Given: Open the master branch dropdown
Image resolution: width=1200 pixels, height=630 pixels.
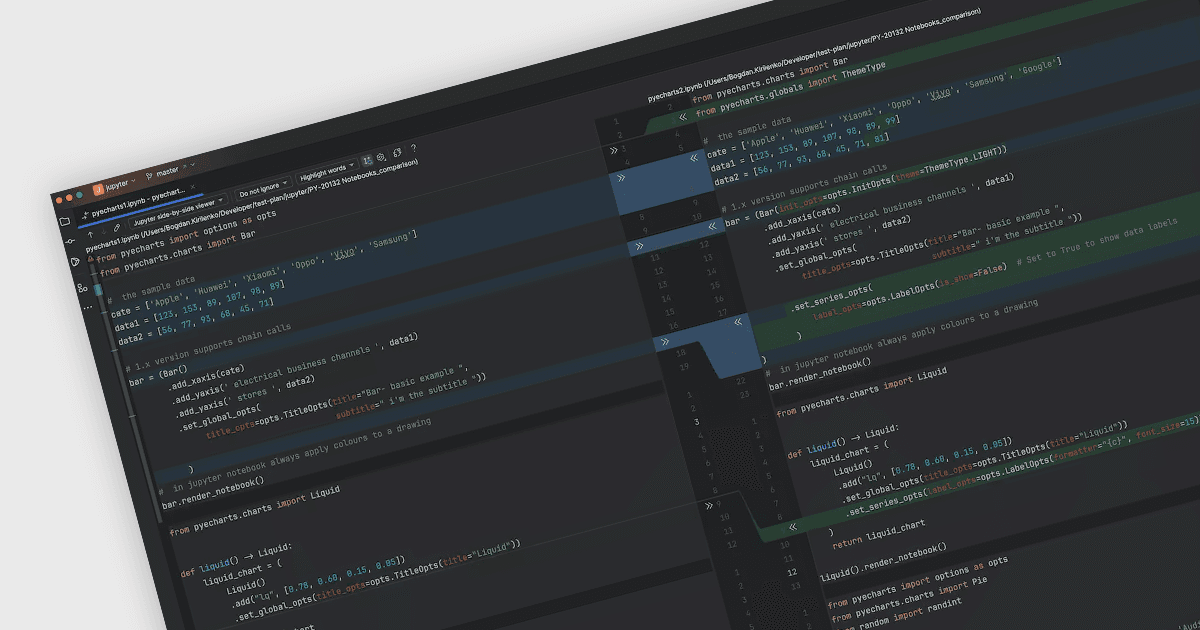Looking at the screenshot, I should [x=172, y=171].
